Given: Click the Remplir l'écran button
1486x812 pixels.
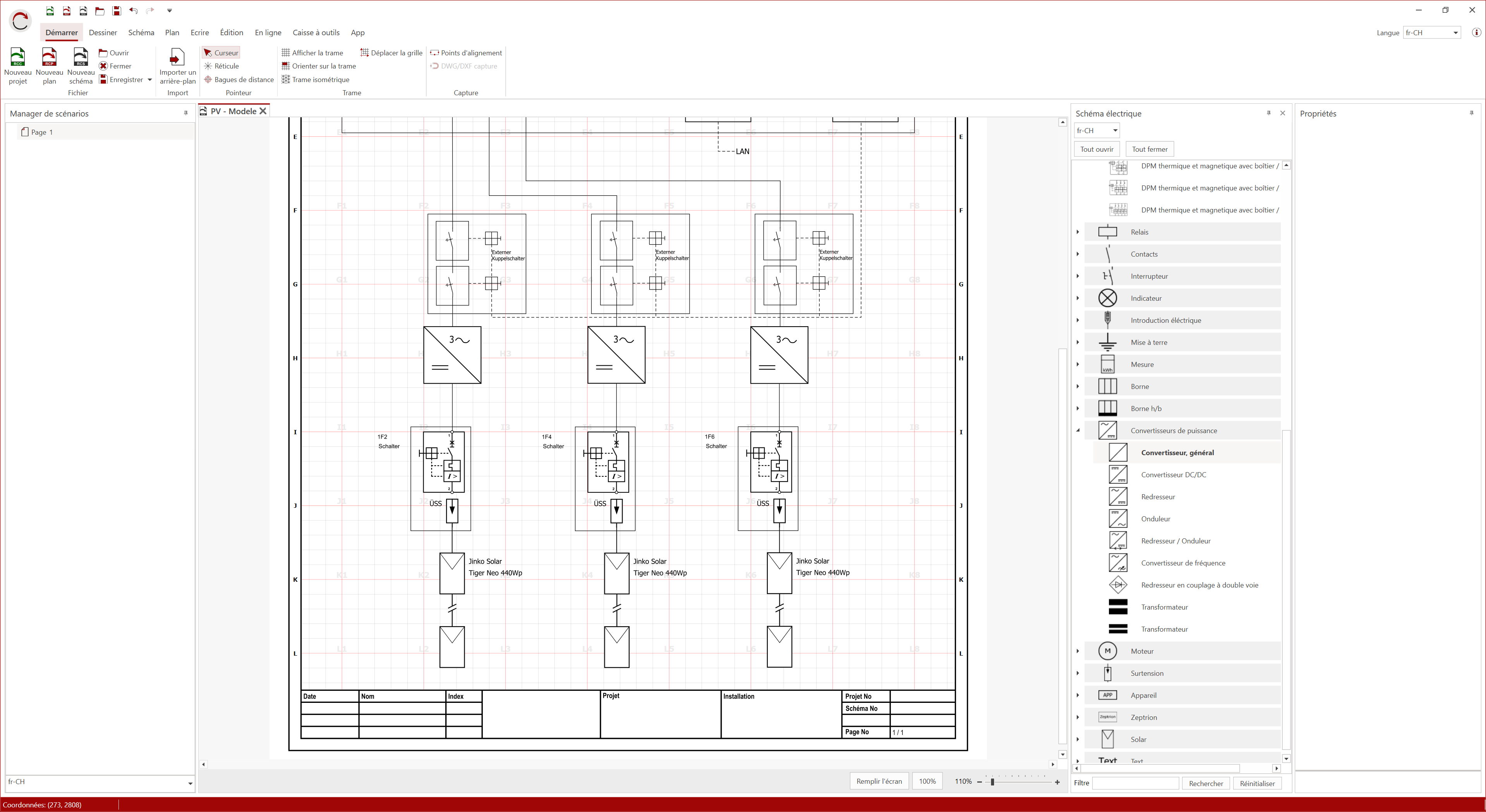Looking at the screenshot, I should point(879,781).
